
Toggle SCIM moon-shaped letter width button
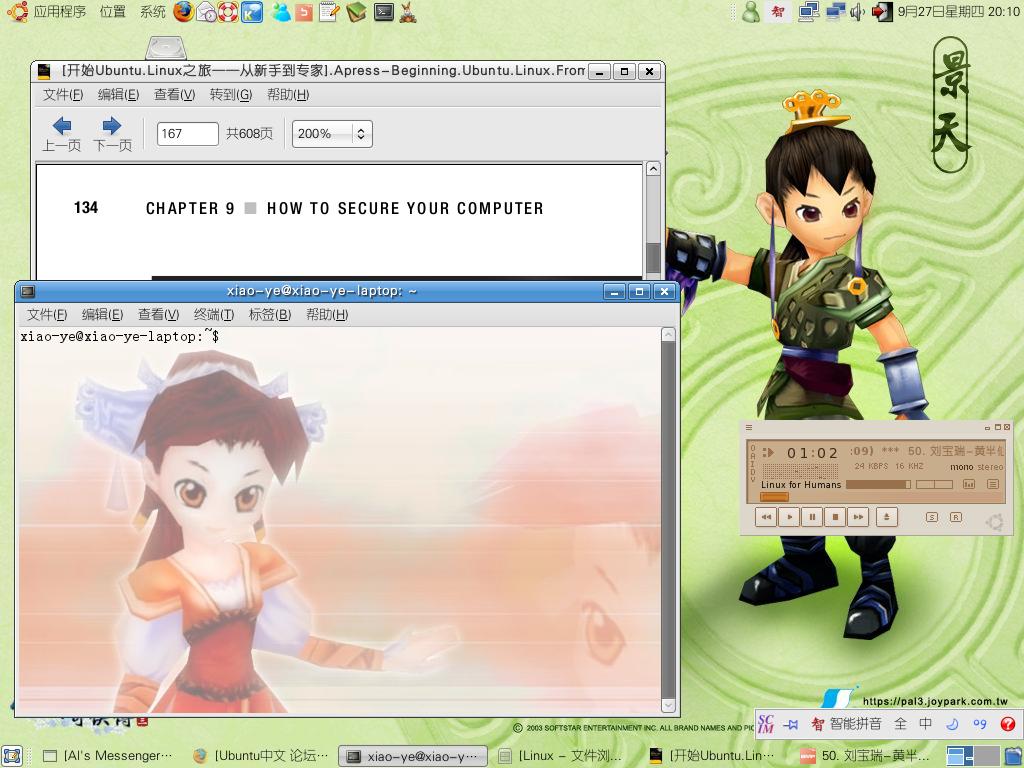952,724
